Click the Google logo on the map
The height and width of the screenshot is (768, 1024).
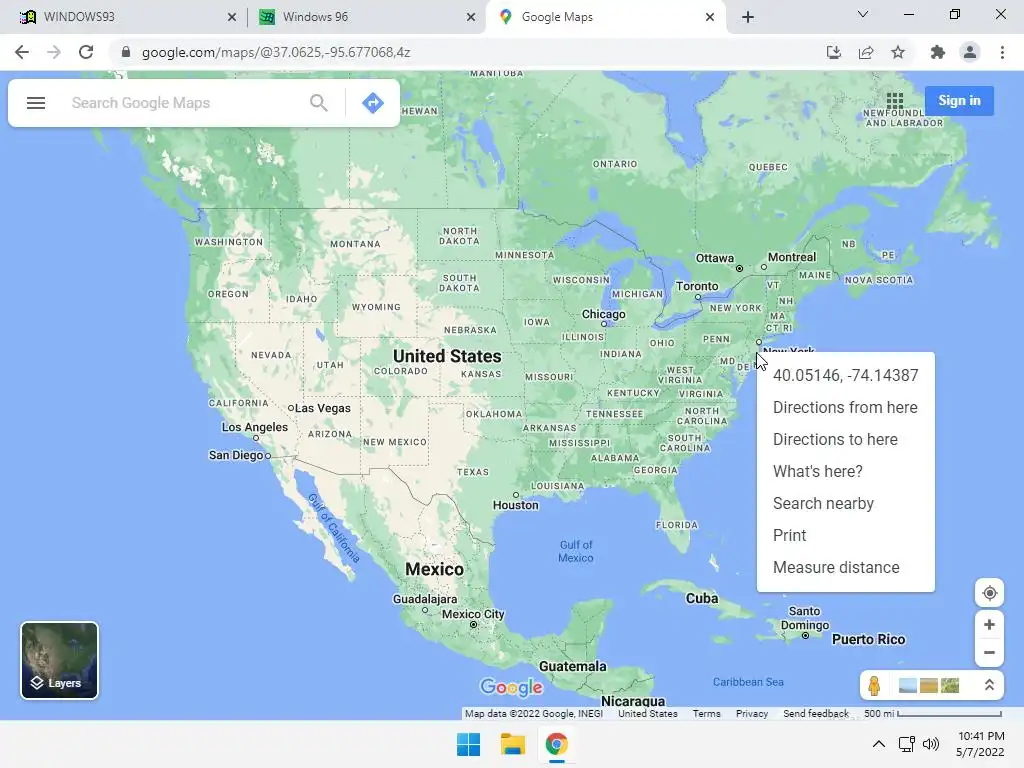tap(511, 686)
